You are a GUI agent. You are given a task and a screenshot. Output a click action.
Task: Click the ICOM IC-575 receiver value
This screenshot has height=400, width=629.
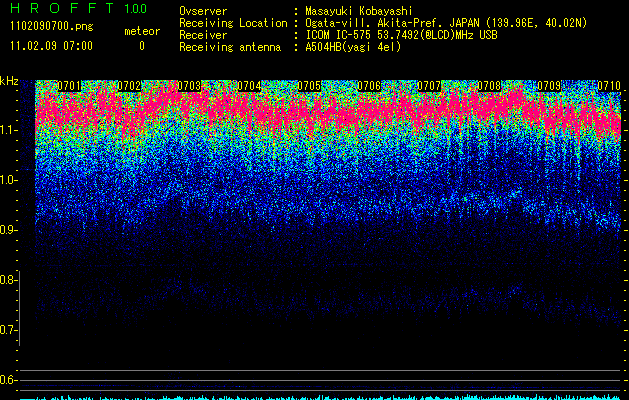pyautogui.click(x=401, y=35)
